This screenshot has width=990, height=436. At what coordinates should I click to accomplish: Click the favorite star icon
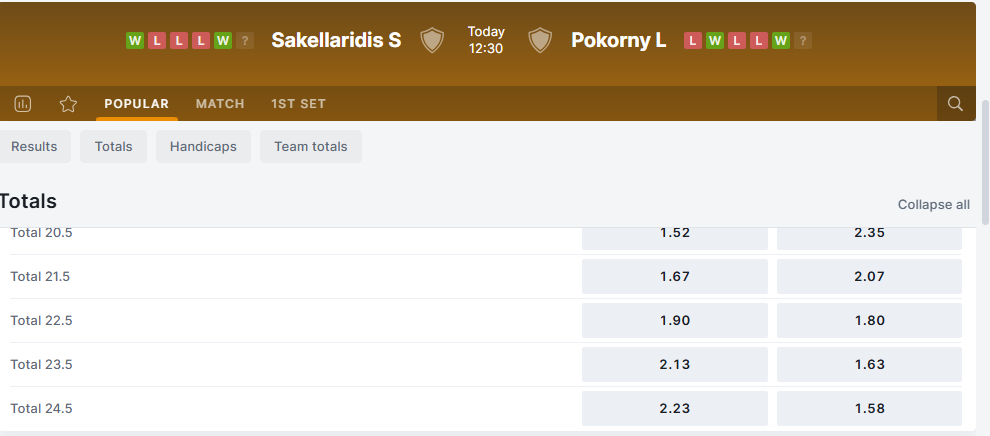(x=68, y=104)
